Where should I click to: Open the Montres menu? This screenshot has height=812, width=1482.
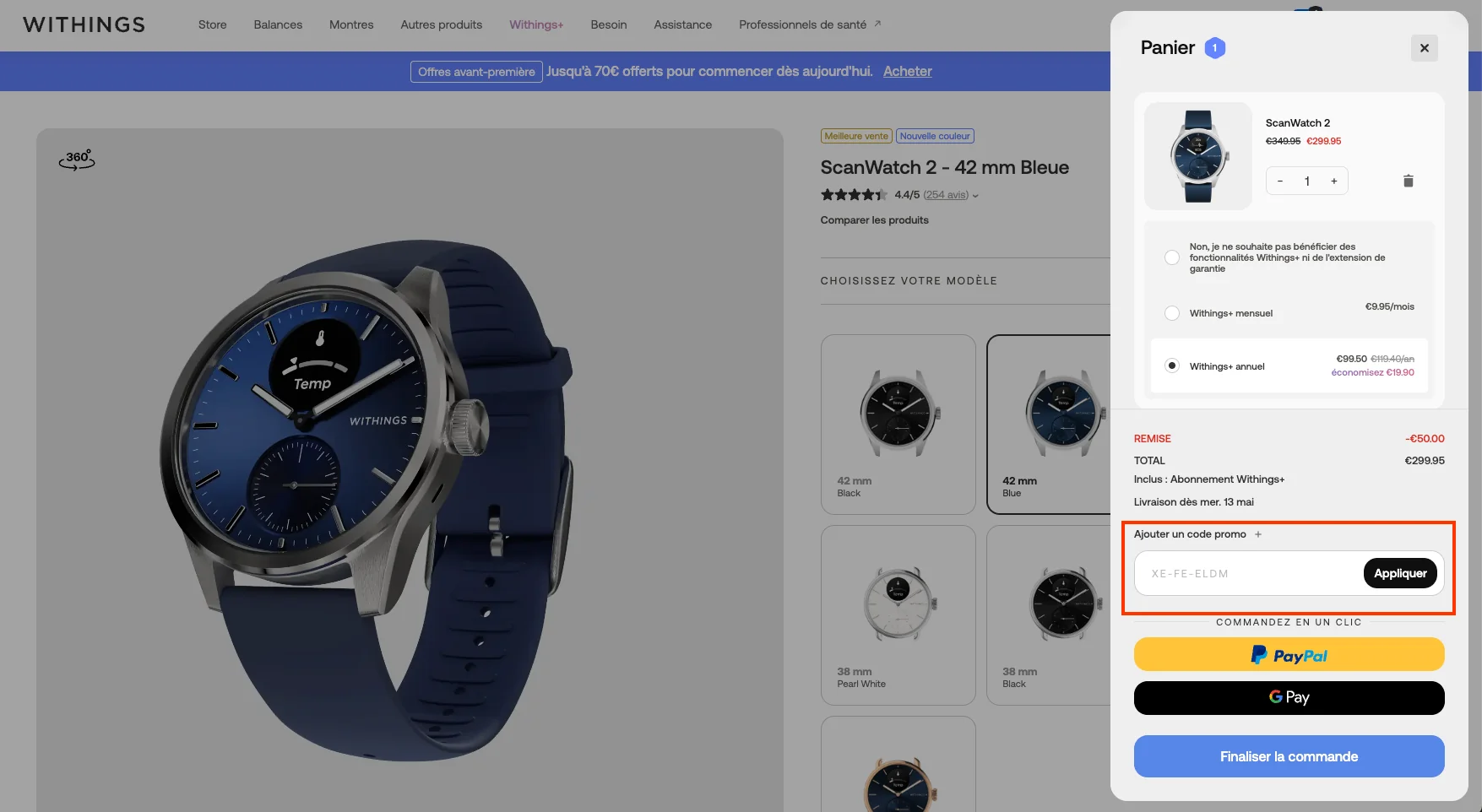pyautogui.click(x=351, y=24)
